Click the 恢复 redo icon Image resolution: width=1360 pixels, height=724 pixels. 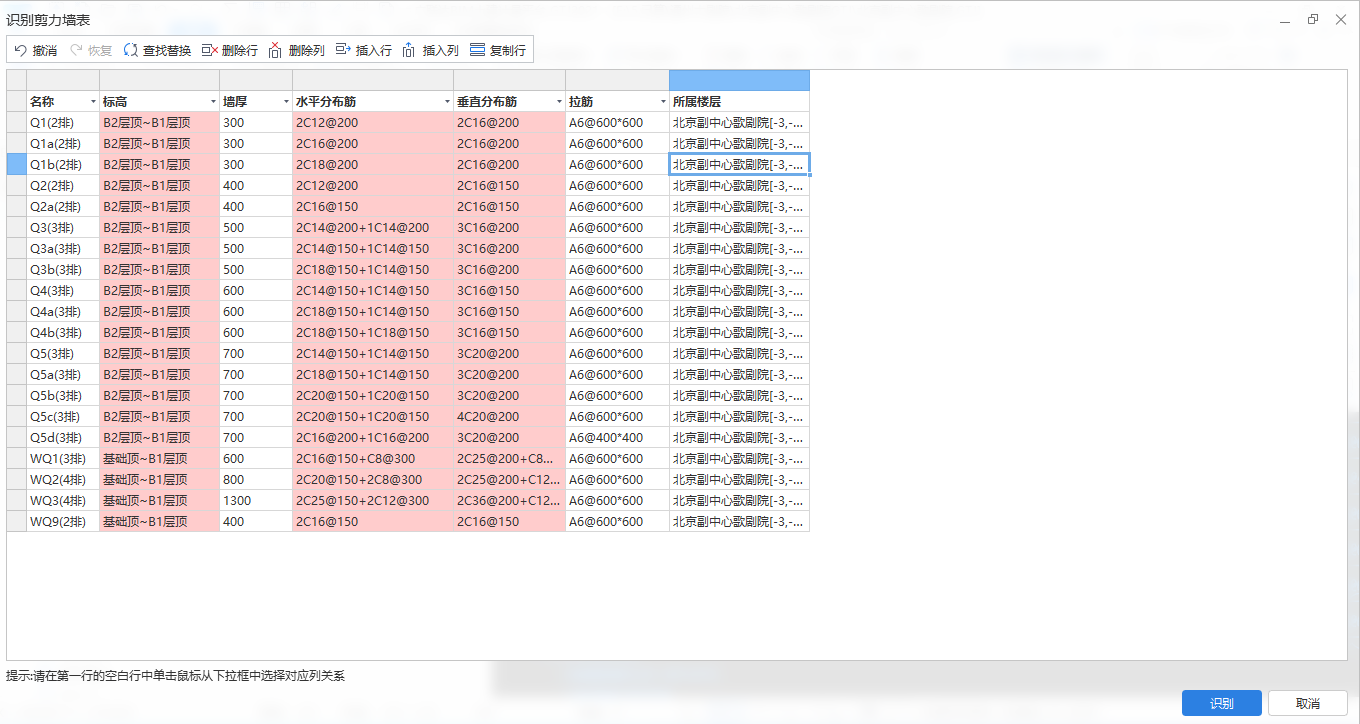[76, 50]
